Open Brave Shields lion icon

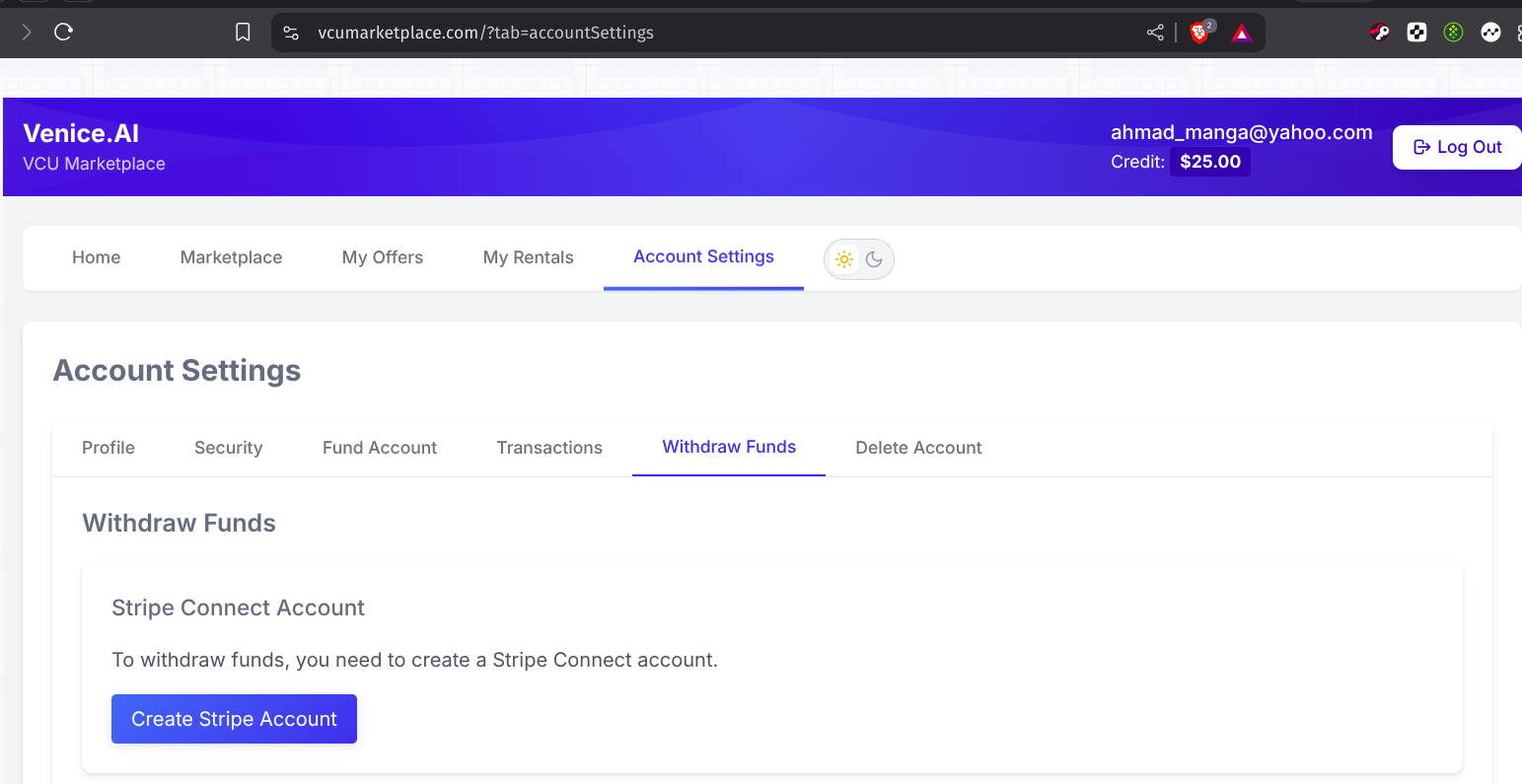tap(1200, 33)
